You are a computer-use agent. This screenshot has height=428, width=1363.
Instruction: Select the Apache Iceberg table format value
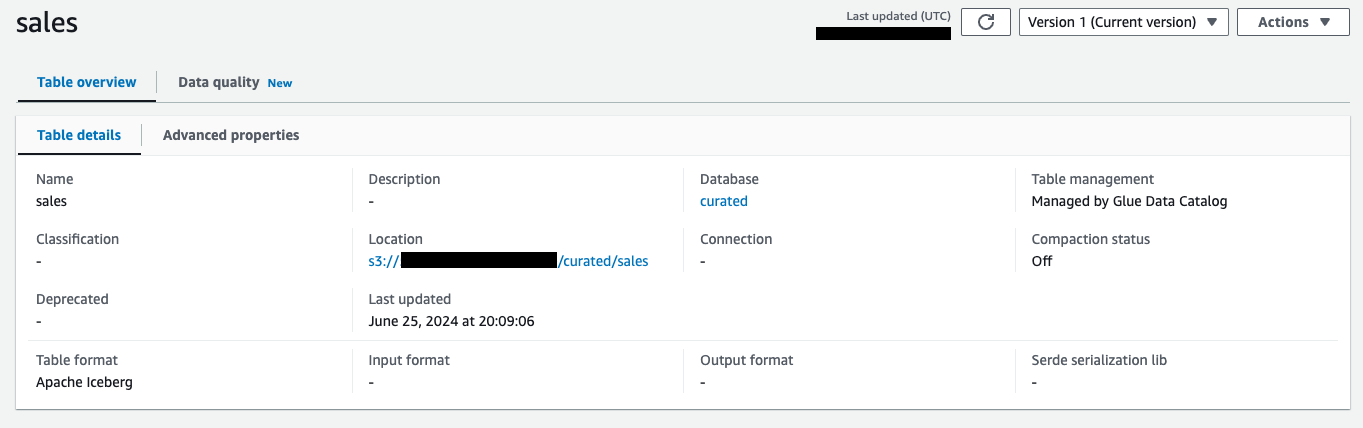coord(84,382)
